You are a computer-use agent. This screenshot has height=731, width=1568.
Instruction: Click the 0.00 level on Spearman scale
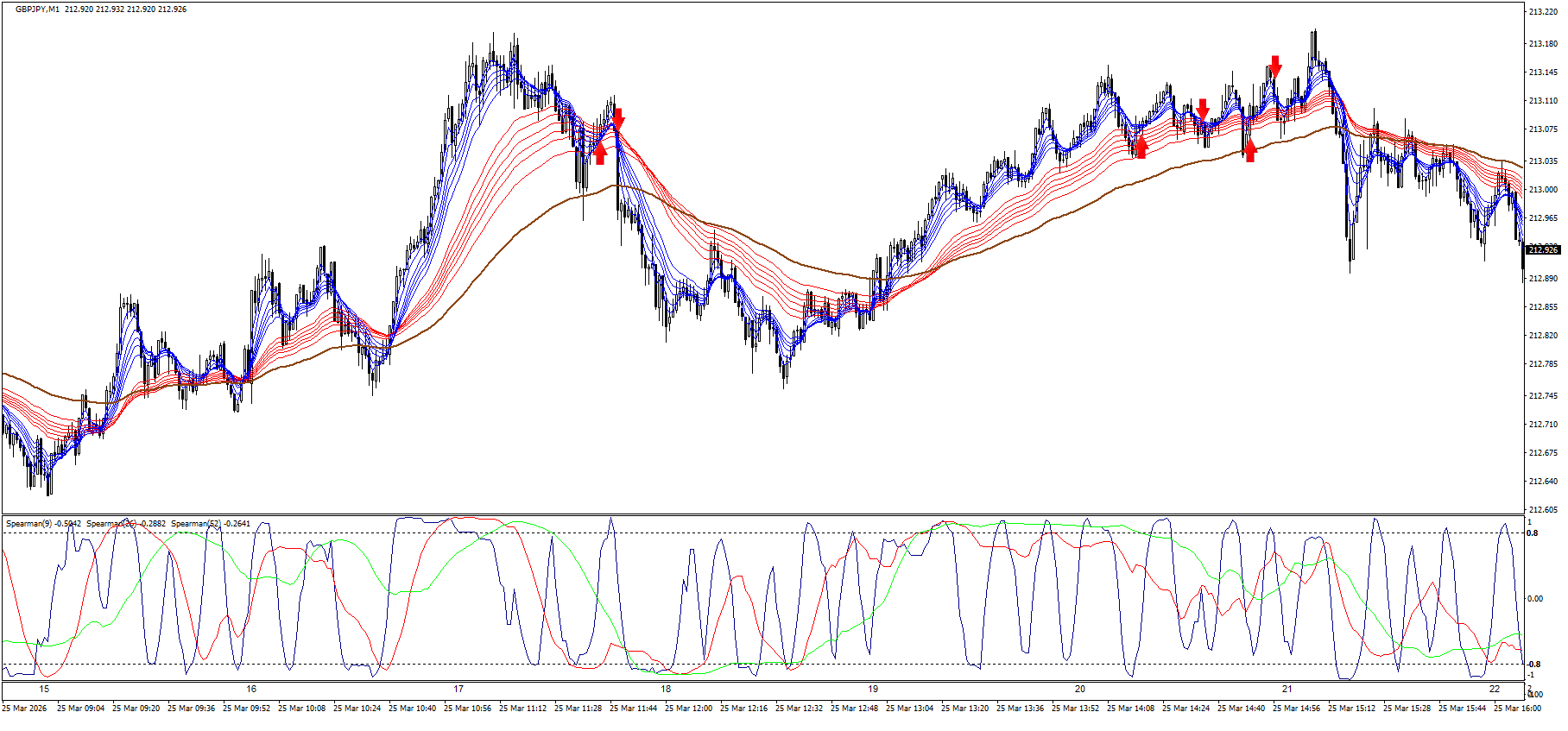(1534, 599)
